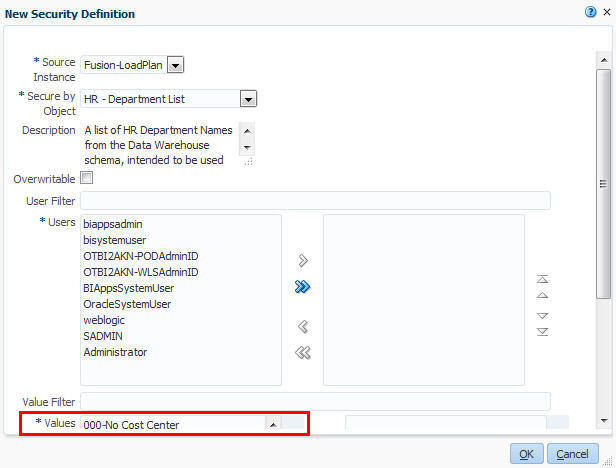The height and width of the screenshot is (468, 616).
Task: Select user bisystemuser
Action: pyautogui.click(x=115, y=240)
